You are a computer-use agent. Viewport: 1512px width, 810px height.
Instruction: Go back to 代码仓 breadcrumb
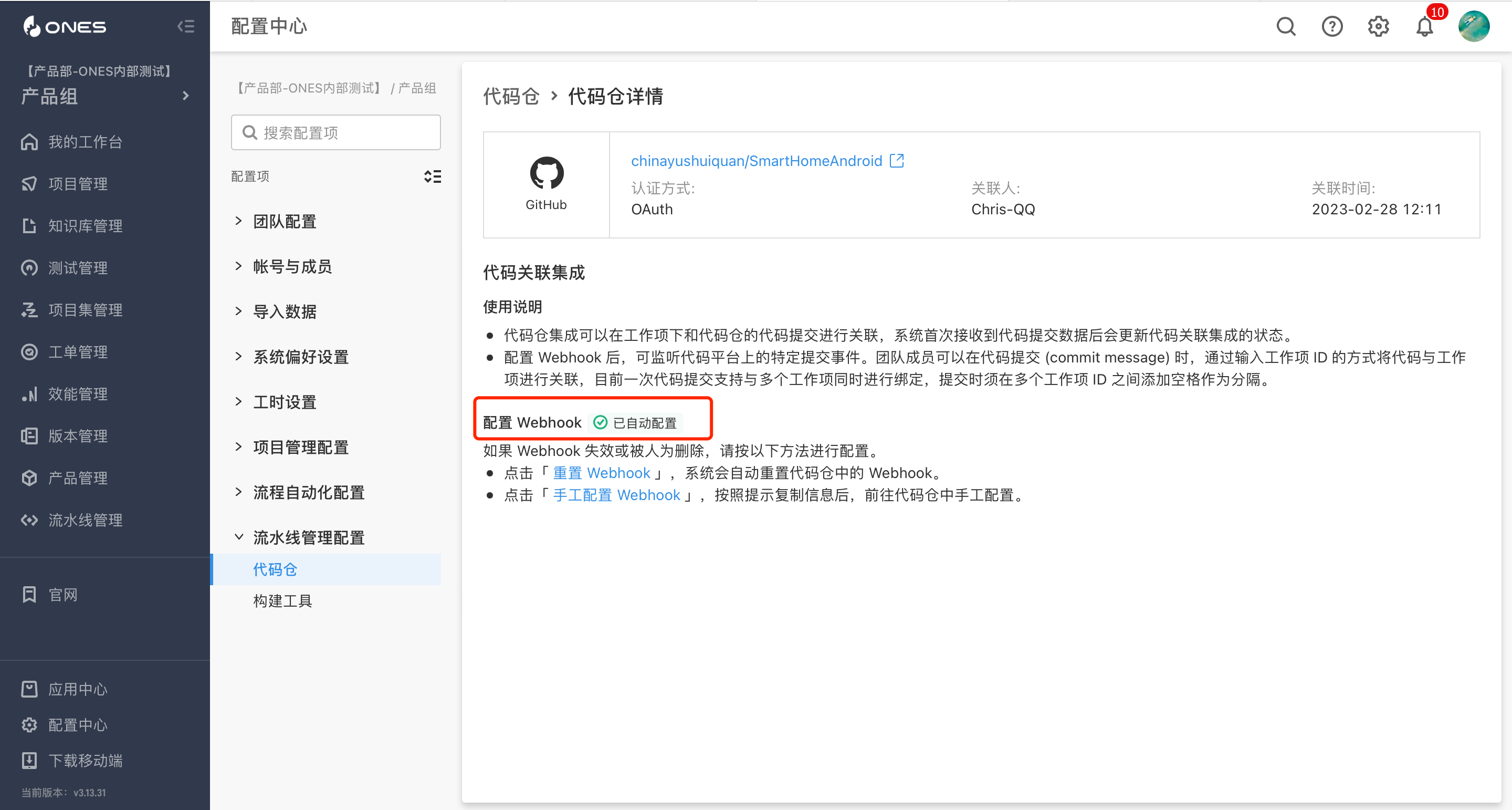(x=511, y=96)
